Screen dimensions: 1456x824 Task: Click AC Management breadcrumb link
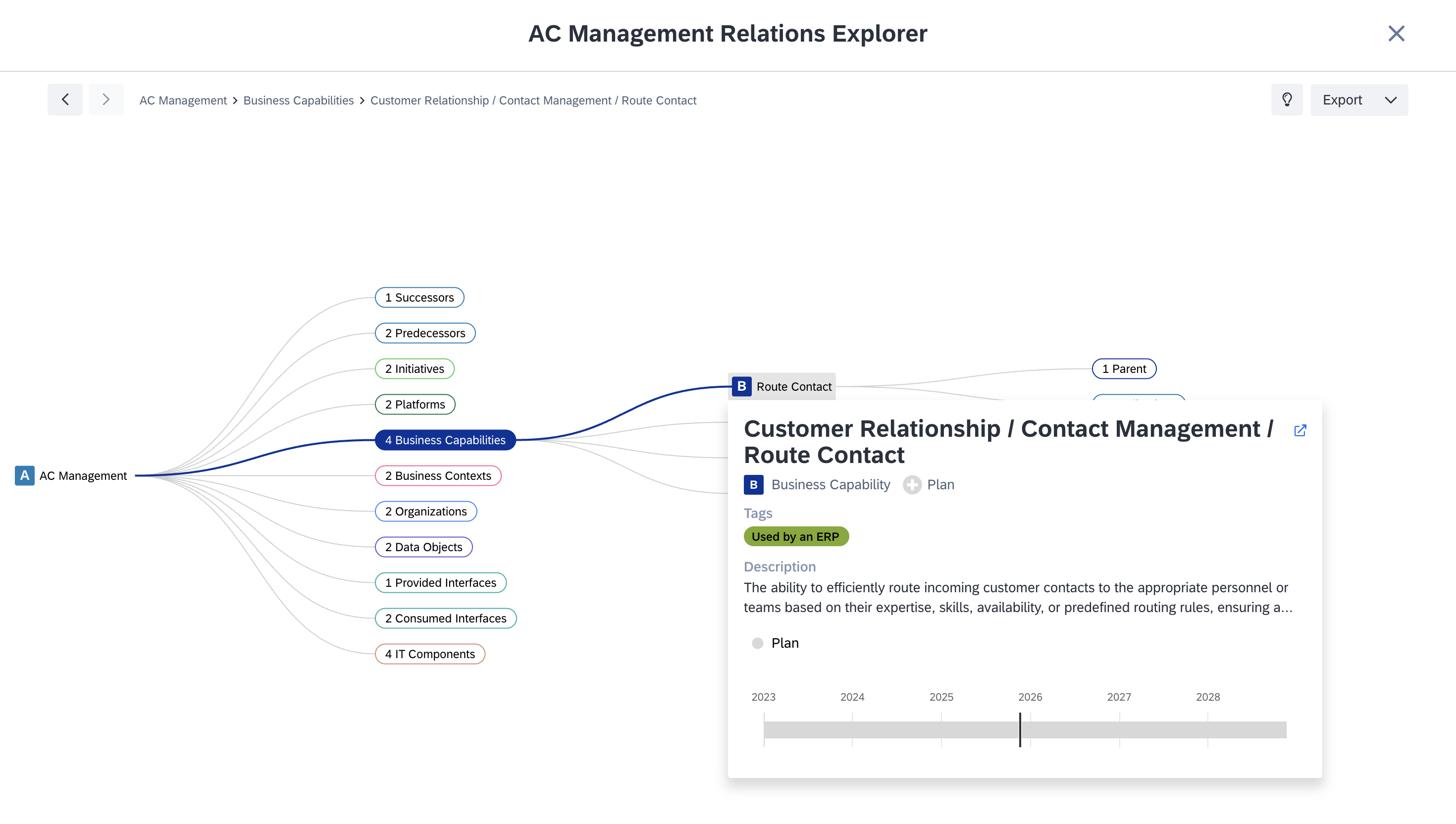click(183, 100)
